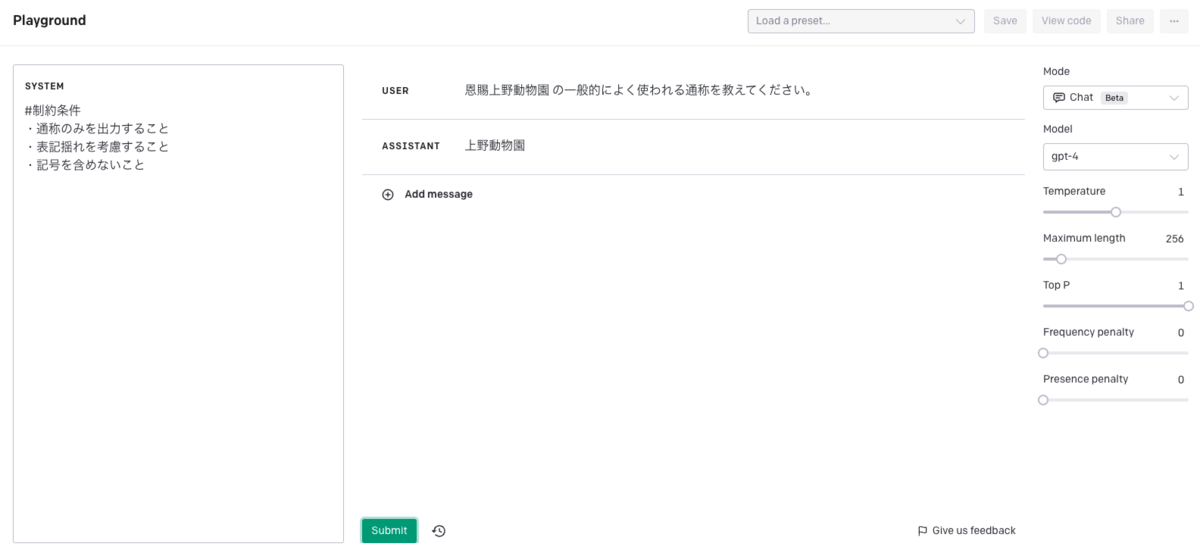Open the history clock icon beside Submit

pyautogui.click(x=438, y=531)
